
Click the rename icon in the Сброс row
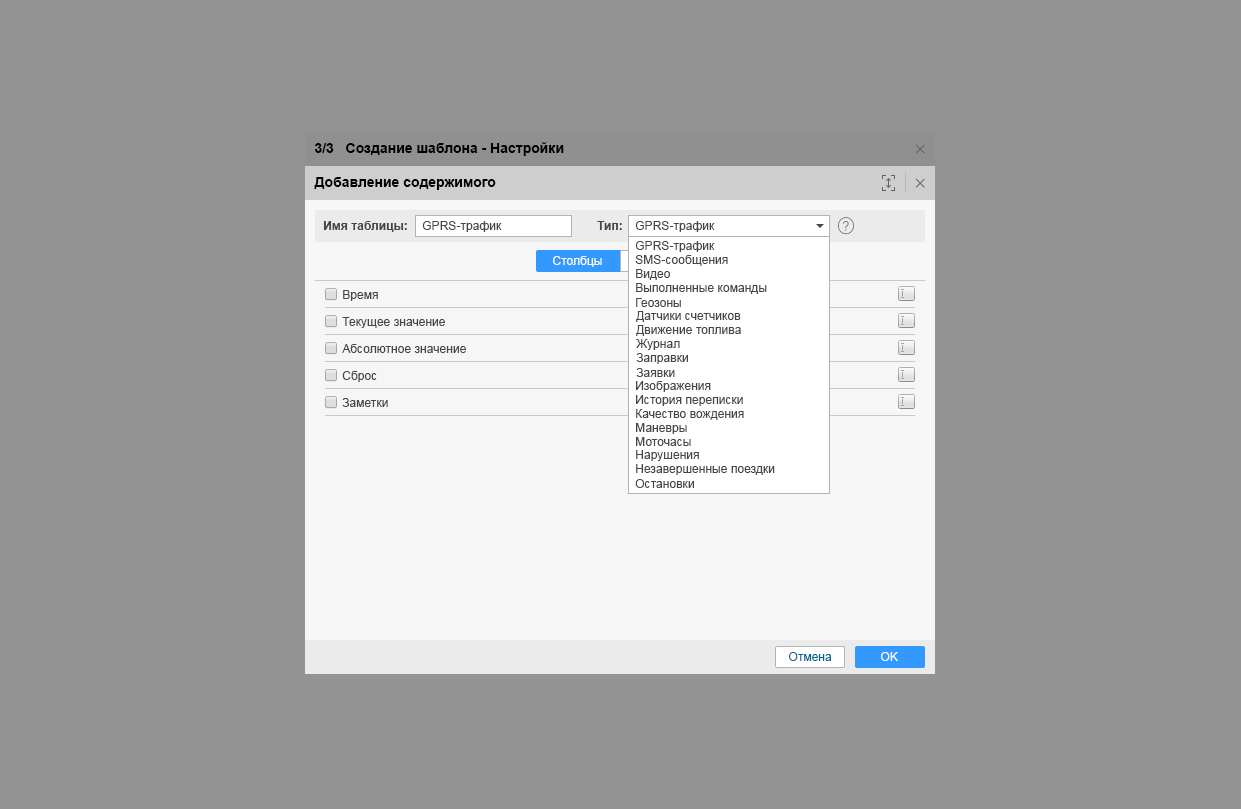pos(906,375)
